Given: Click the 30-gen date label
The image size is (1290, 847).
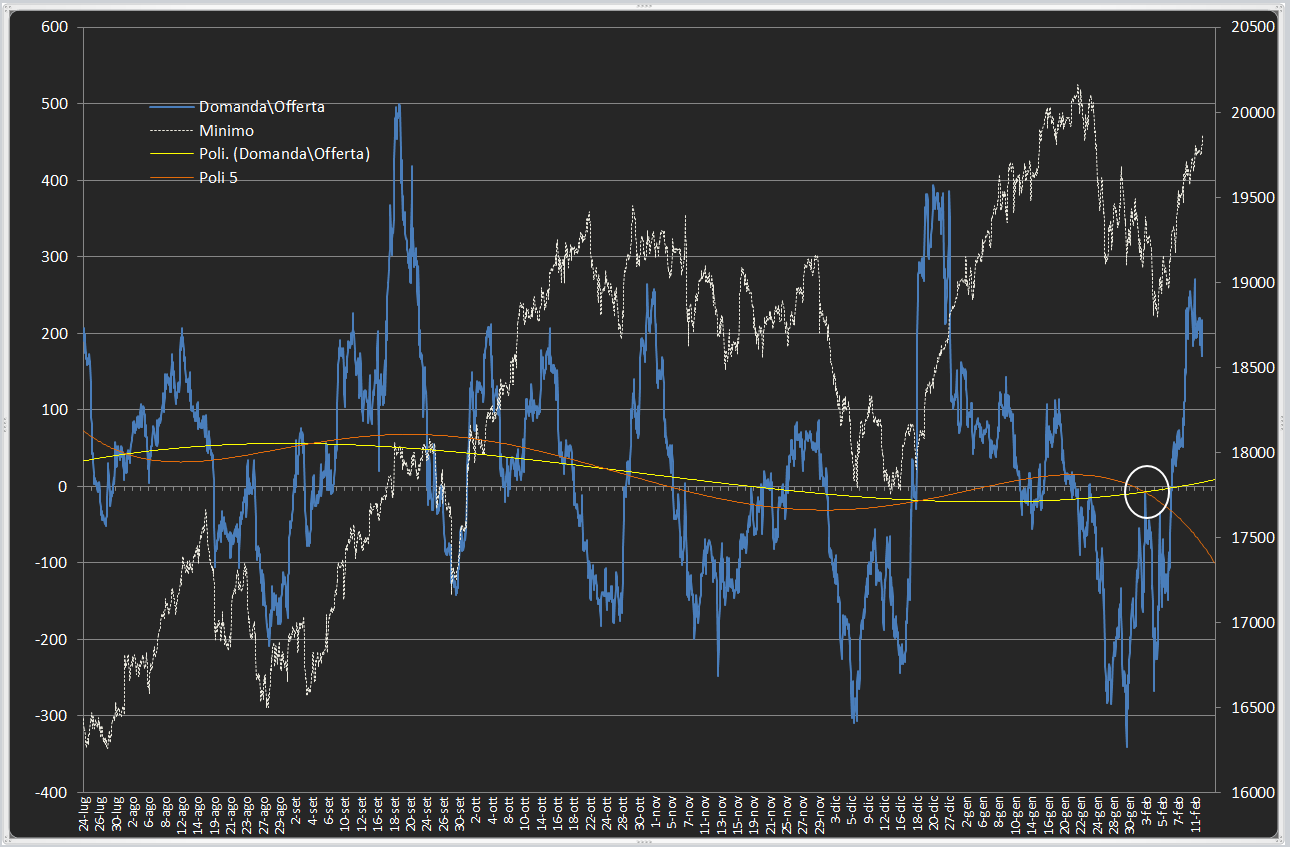Looking at the screenshot, I should [x=1130, y=815].
